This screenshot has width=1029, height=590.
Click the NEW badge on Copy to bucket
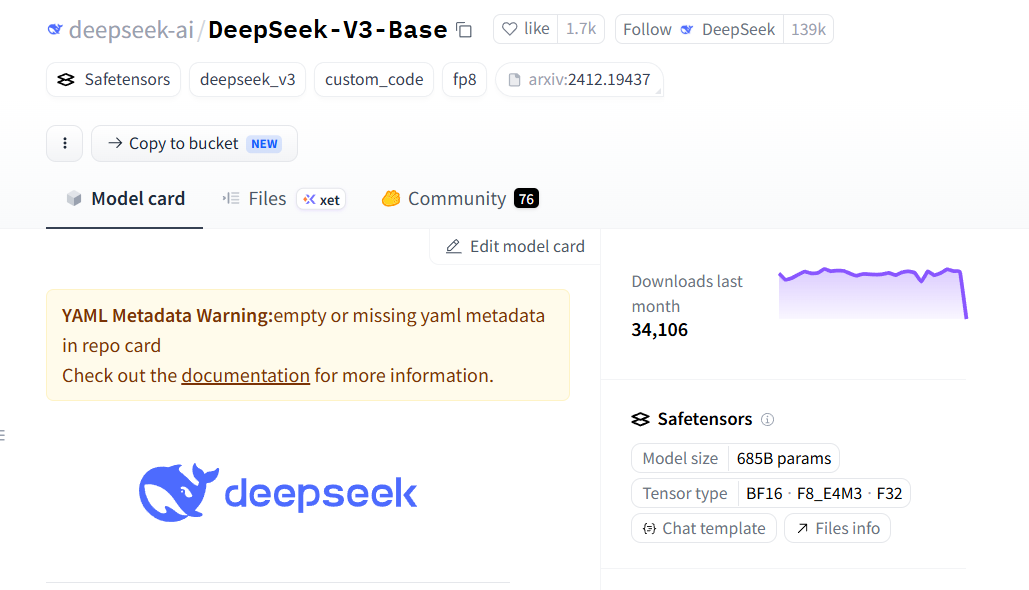[264, 144]
